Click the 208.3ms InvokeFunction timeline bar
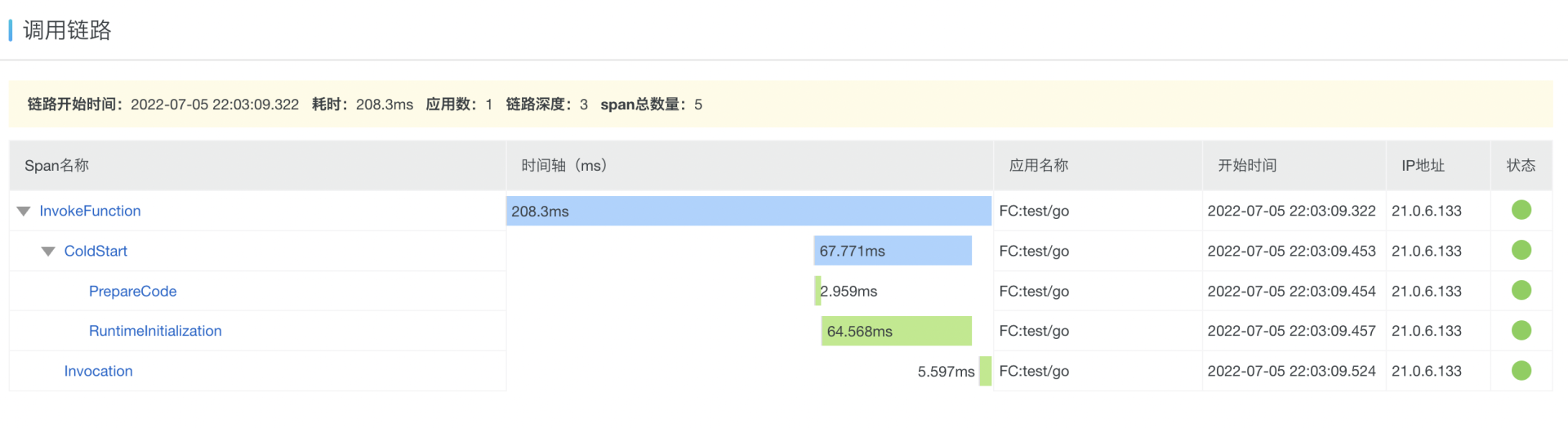Image resolution: width=1568 pixels, height=428 pixels. (748, 211)
